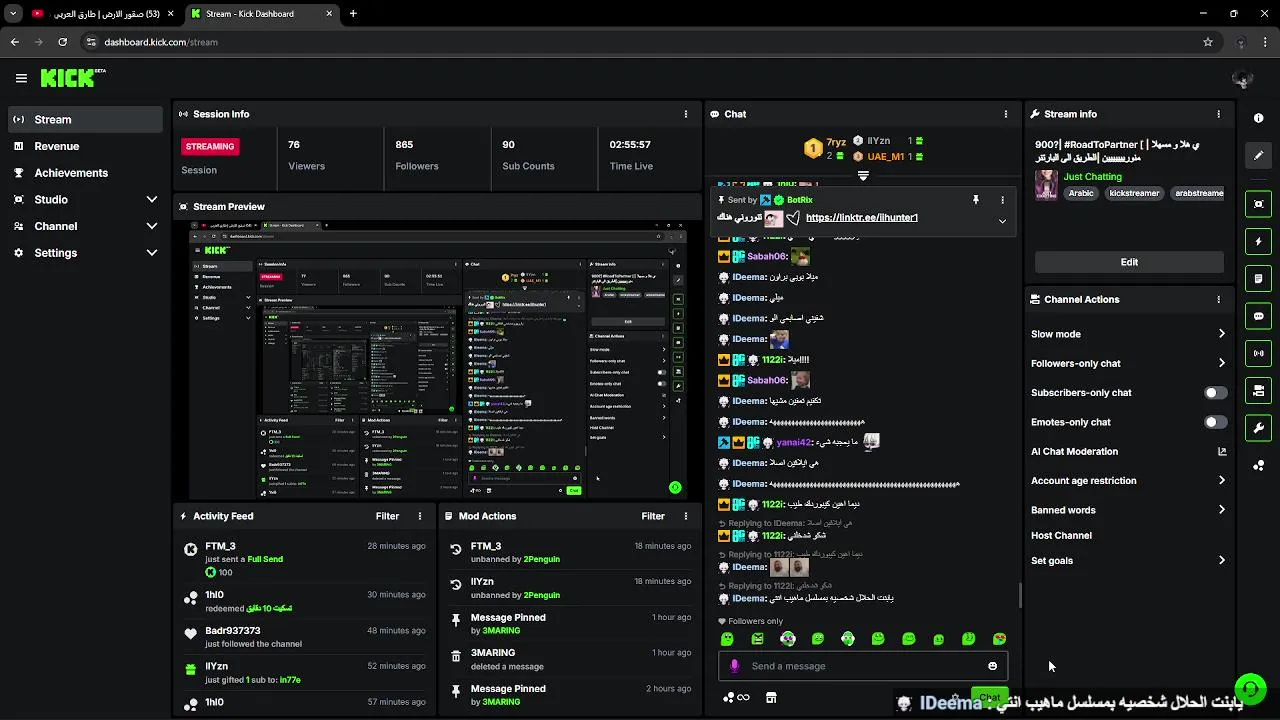The height and width of the screenshot is (720, 1280).
Task: Expand the Settings sidebar section
Action: pos(152,253)
